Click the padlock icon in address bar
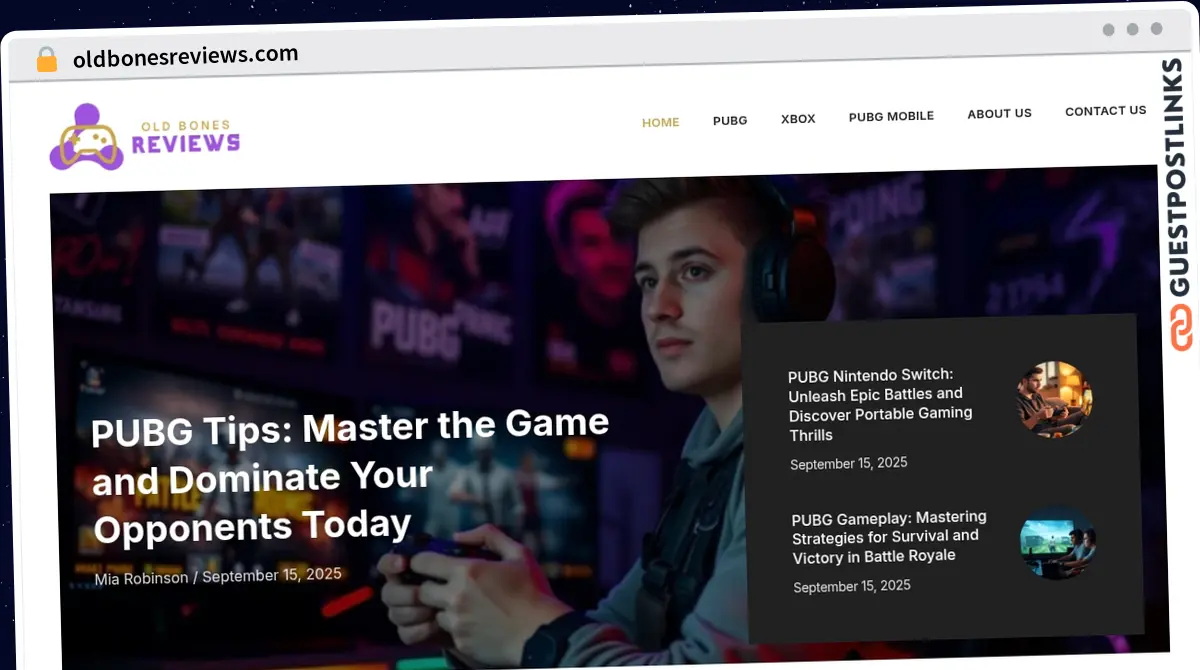Image resolution: width=1200 pixels, height=670 pixels. [x=46, y=60]
